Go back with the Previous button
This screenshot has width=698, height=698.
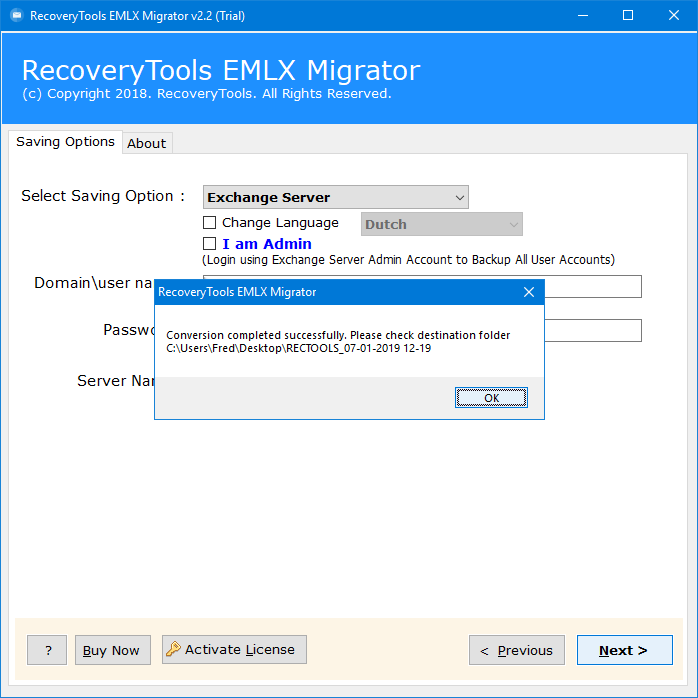[516, 650]
